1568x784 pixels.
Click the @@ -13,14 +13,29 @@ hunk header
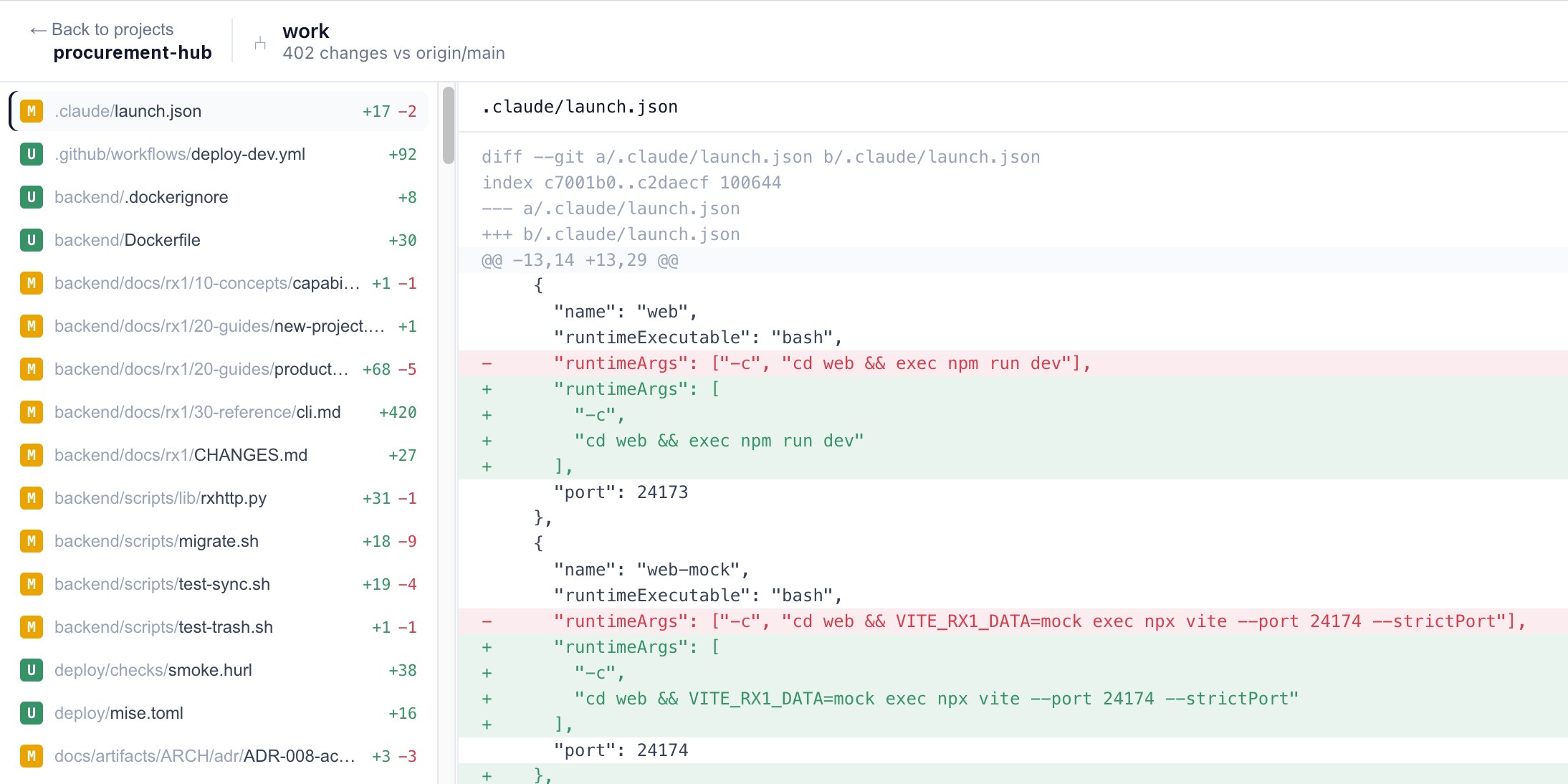point(1013,260)
